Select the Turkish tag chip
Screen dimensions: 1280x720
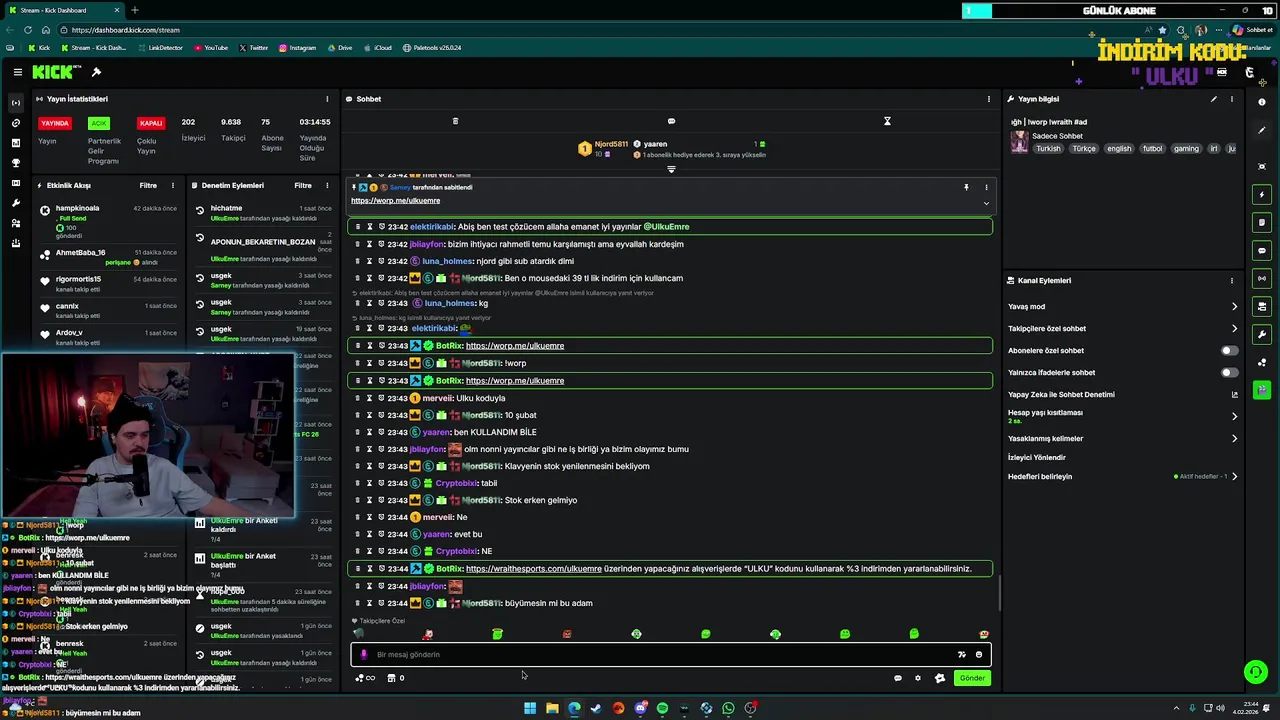tap(1048, 149)
